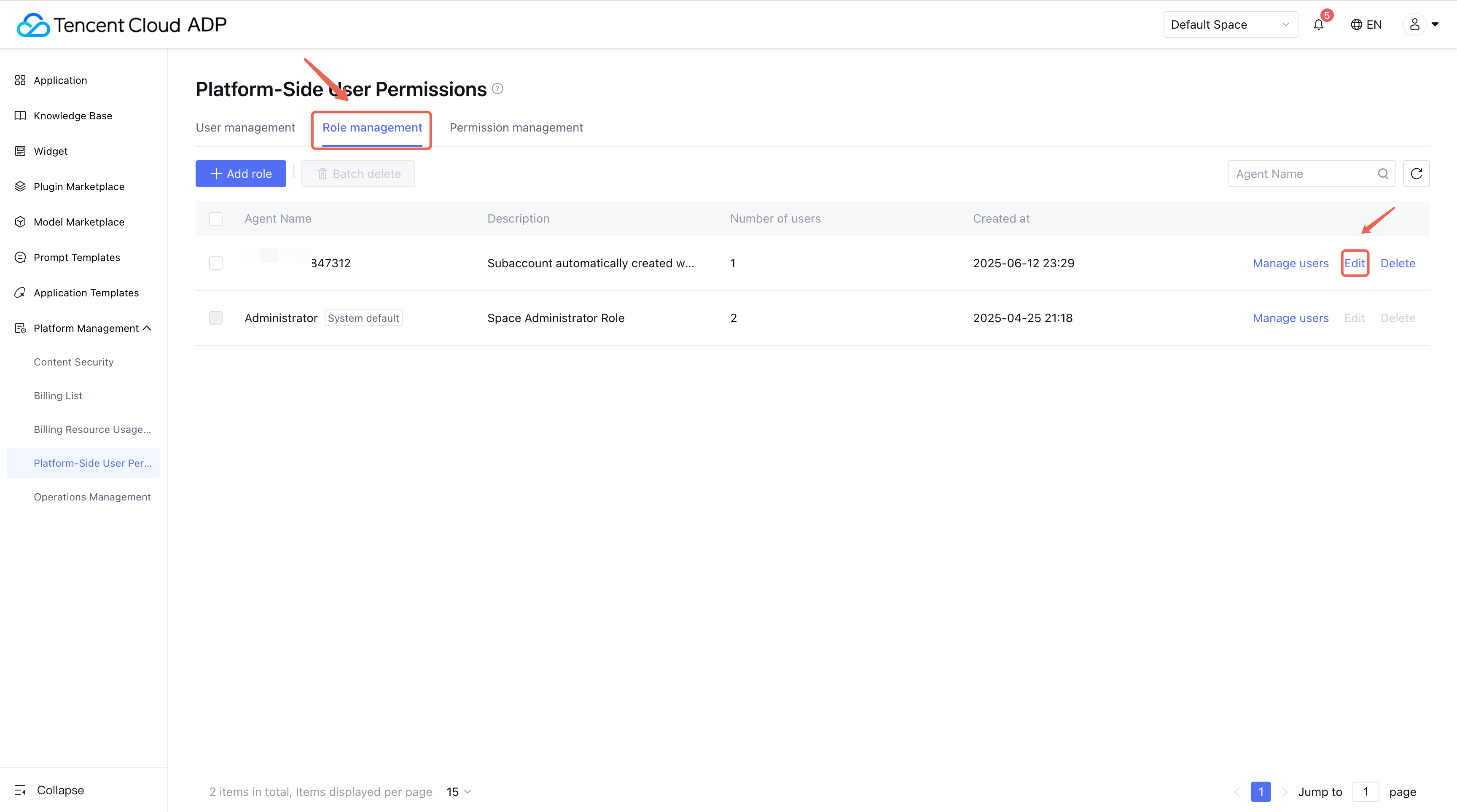The image size is (1457, 812).
Task: Click the refresh icon beside search
Action: pos(1416,174)
